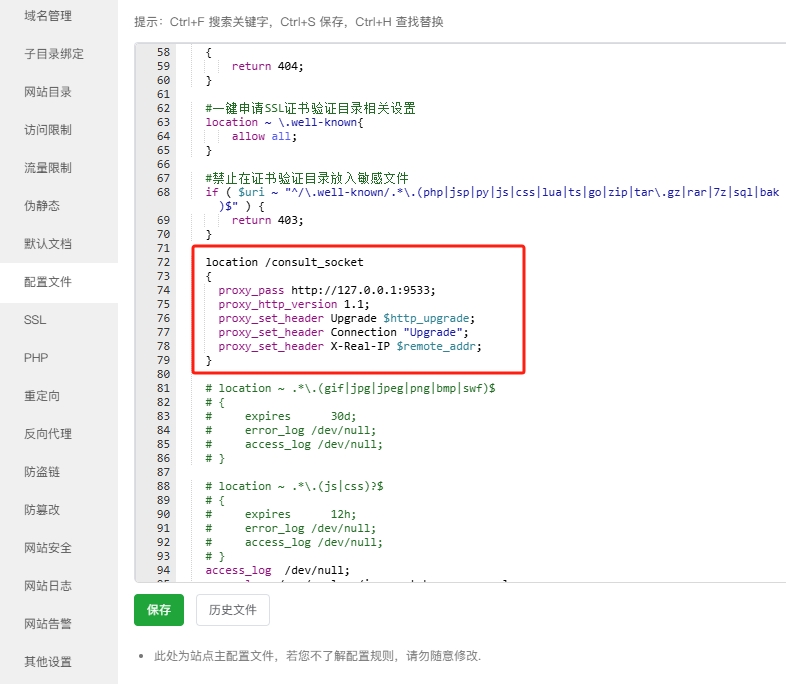786x684 pixels.
Task: Click the proxy_pass http://127.0.0.1:9533 line
Action: click(327, 290)
